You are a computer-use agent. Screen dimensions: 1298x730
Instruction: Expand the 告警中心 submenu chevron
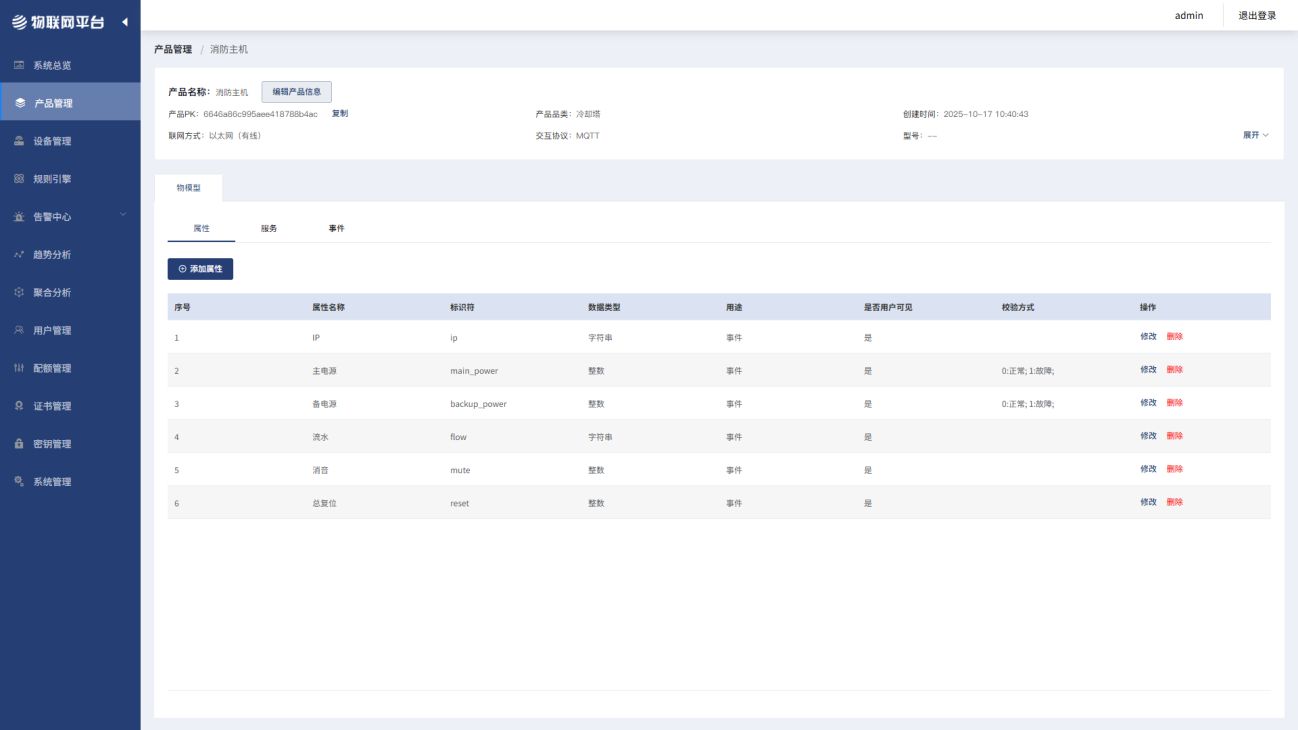123,215
